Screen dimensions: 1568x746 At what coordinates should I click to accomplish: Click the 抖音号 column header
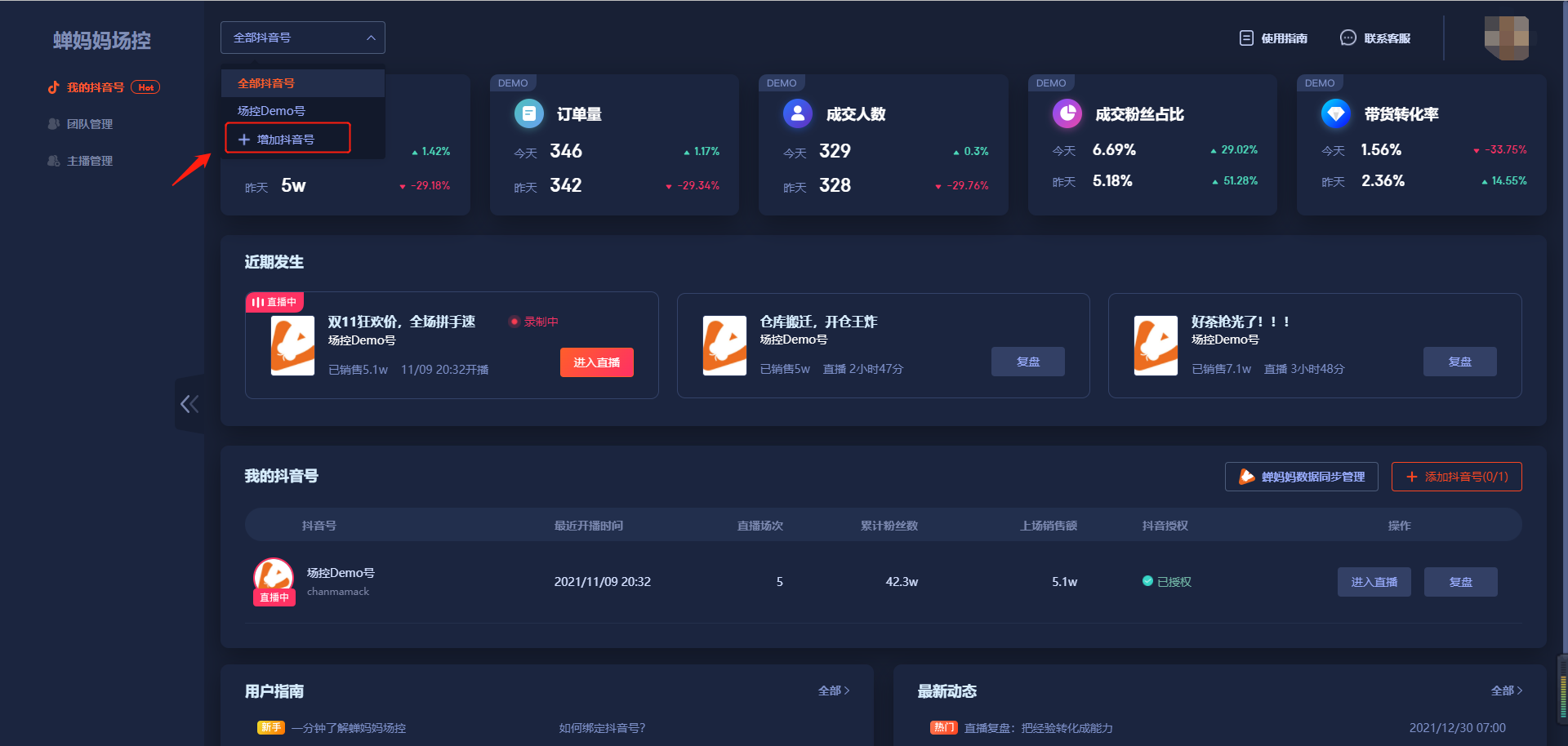pyautogui.click(x=319, y=526)
